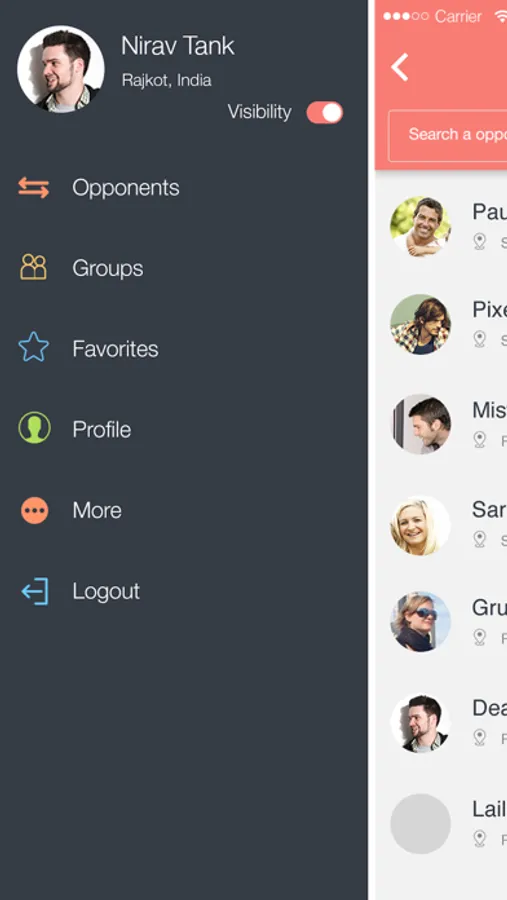Select the Groups menu entry
The height and width of the screenshot is (900, 507).
[x=108, y=268]
